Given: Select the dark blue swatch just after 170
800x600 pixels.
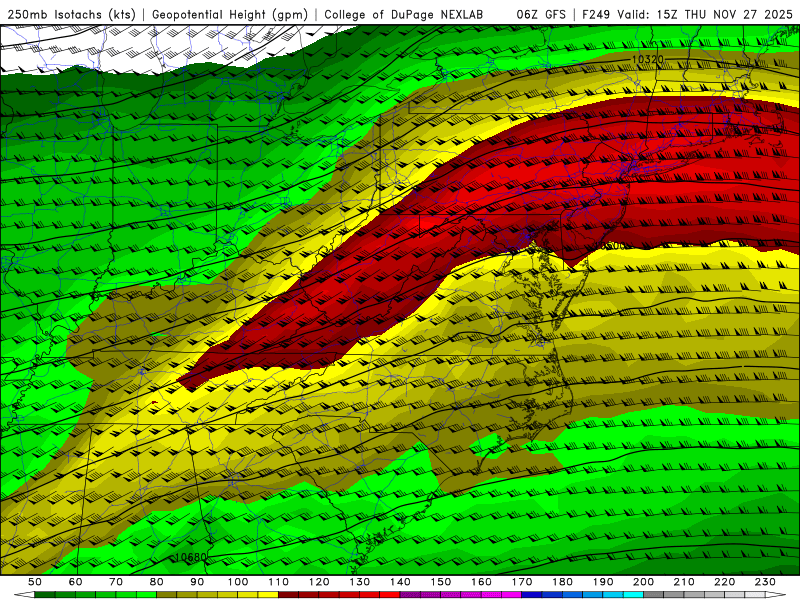Looking at the screenshot, I should pos(532,595).
